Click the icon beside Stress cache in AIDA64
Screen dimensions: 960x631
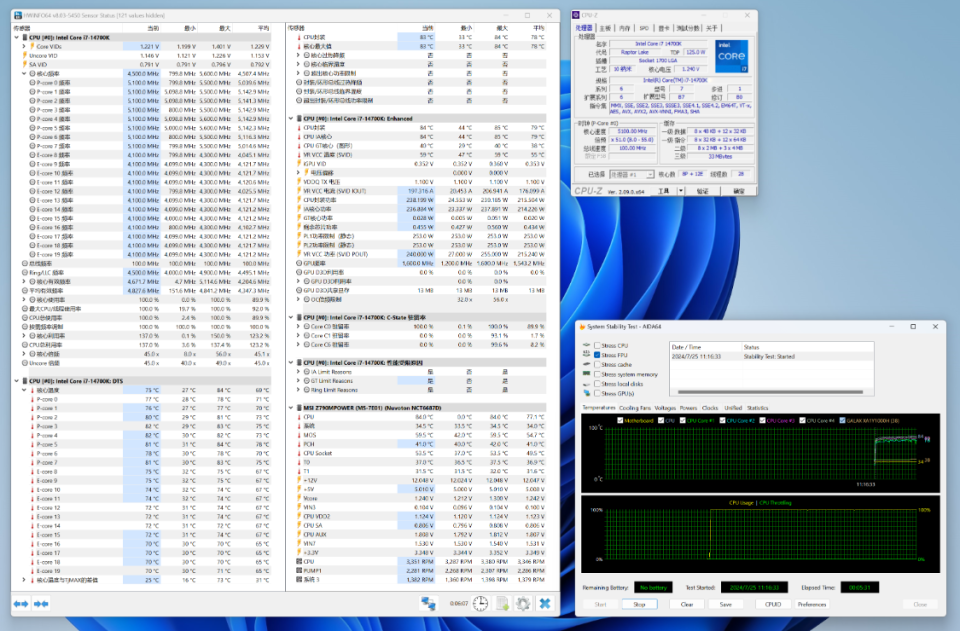[x=587, y=364]
